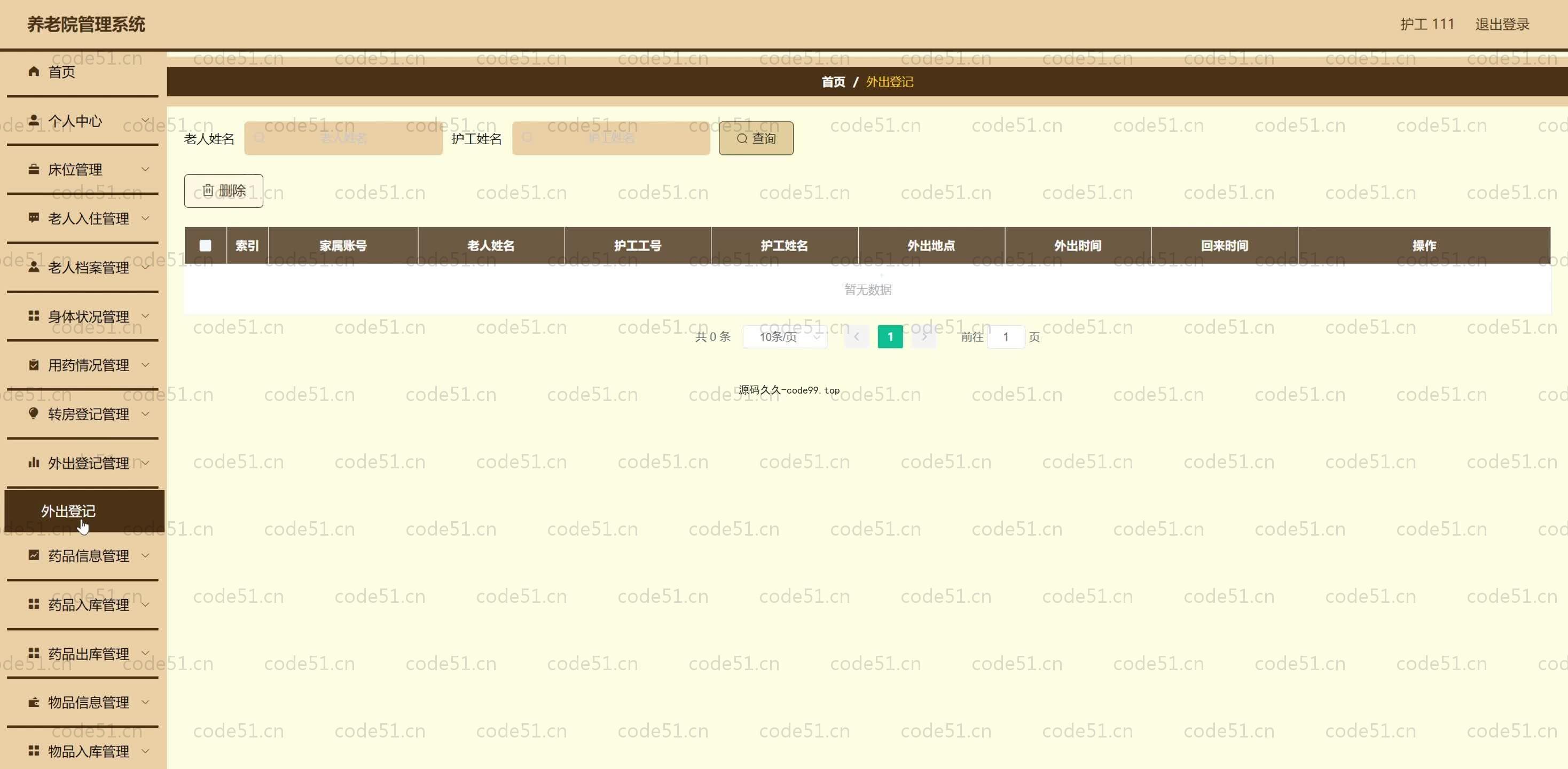Open 药品出库管理 in the sidebar
Image resolution: width=1568 pixels, height=769 pixels.
(x=82, y=653)
